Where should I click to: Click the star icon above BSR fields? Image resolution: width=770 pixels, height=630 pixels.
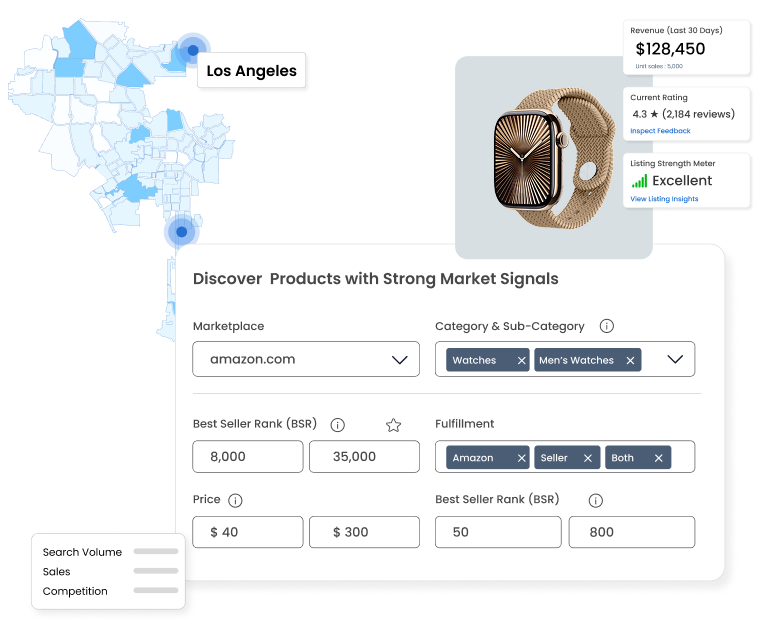click(393, 425)
